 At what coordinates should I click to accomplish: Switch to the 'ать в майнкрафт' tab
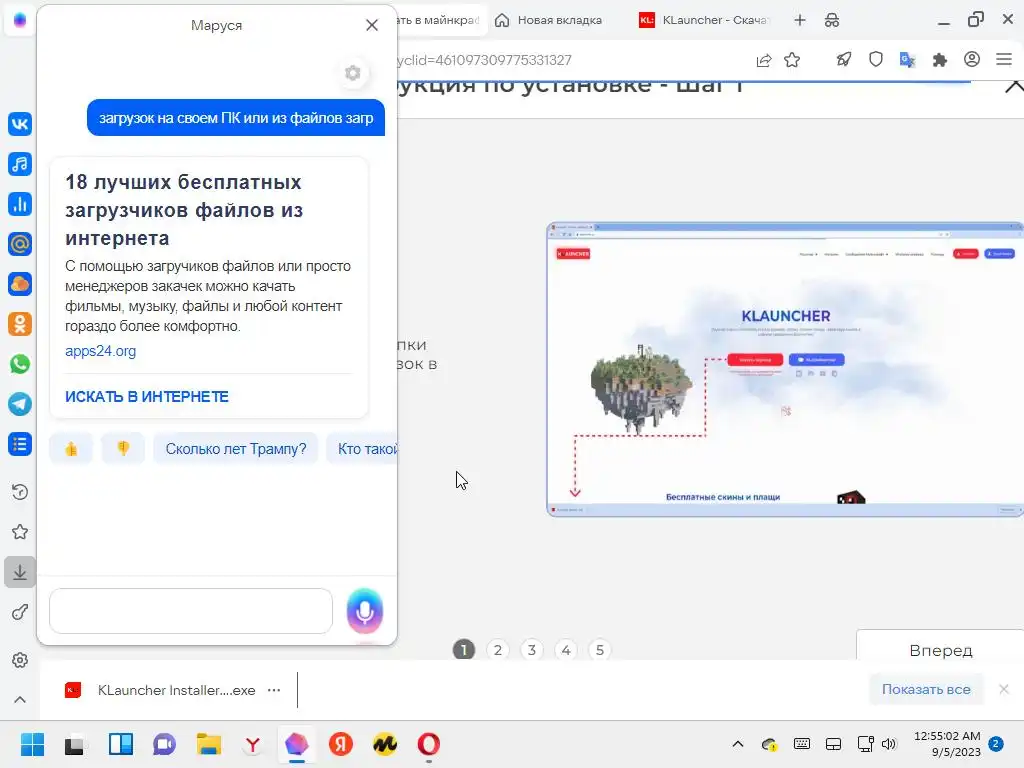pos(439,20)
